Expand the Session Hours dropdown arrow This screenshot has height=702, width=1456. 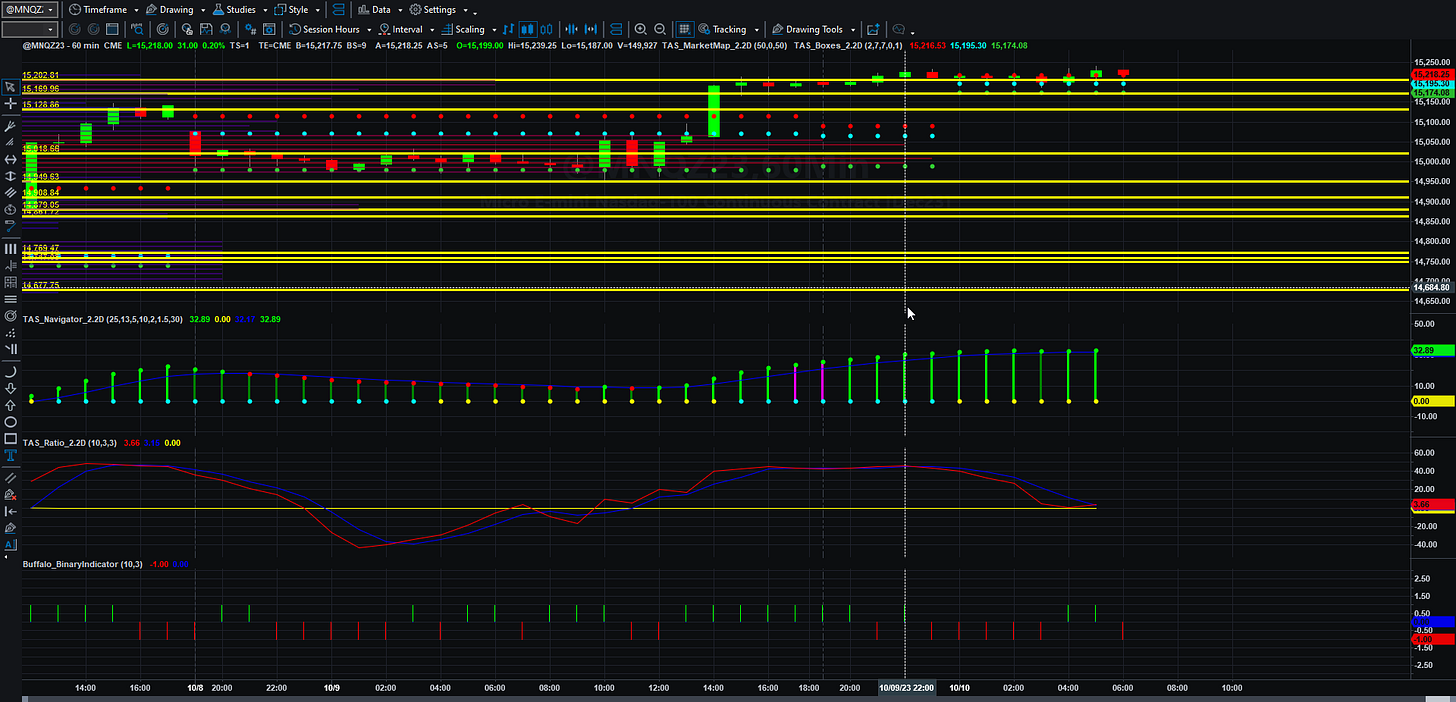pyautogui.click(x=369, y=30)
